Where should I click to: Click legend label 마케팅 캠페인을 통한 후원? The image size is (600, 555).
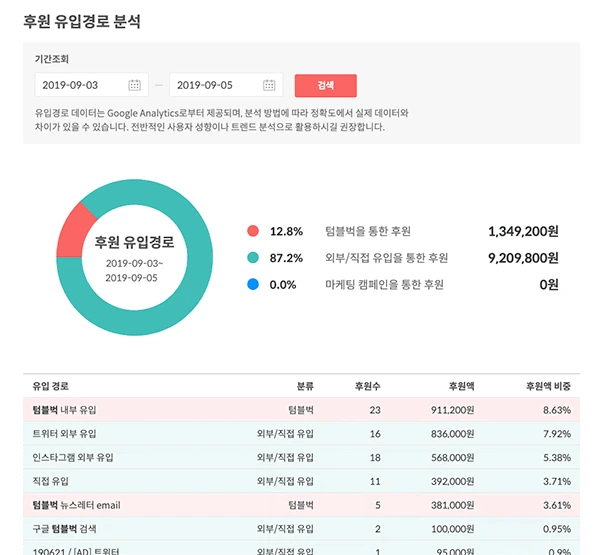click(x=384, y=285)
